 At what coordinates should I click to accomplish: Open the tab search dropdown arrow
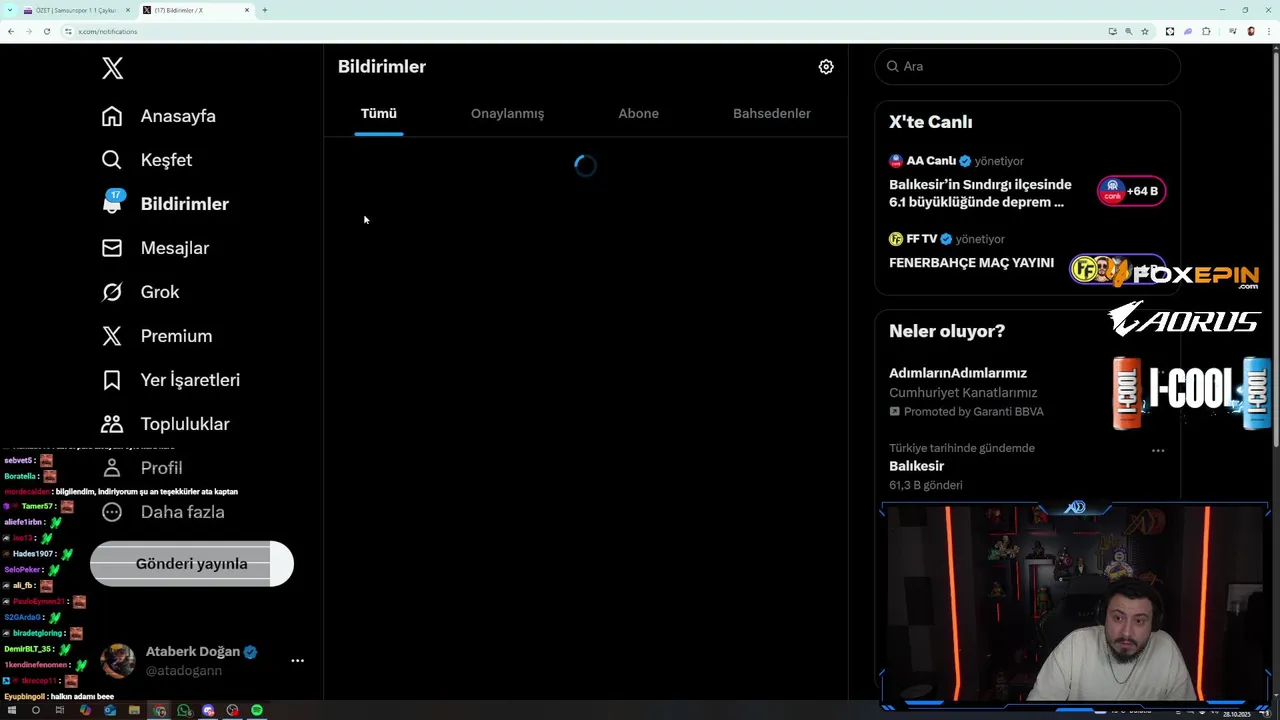[10, 10]
